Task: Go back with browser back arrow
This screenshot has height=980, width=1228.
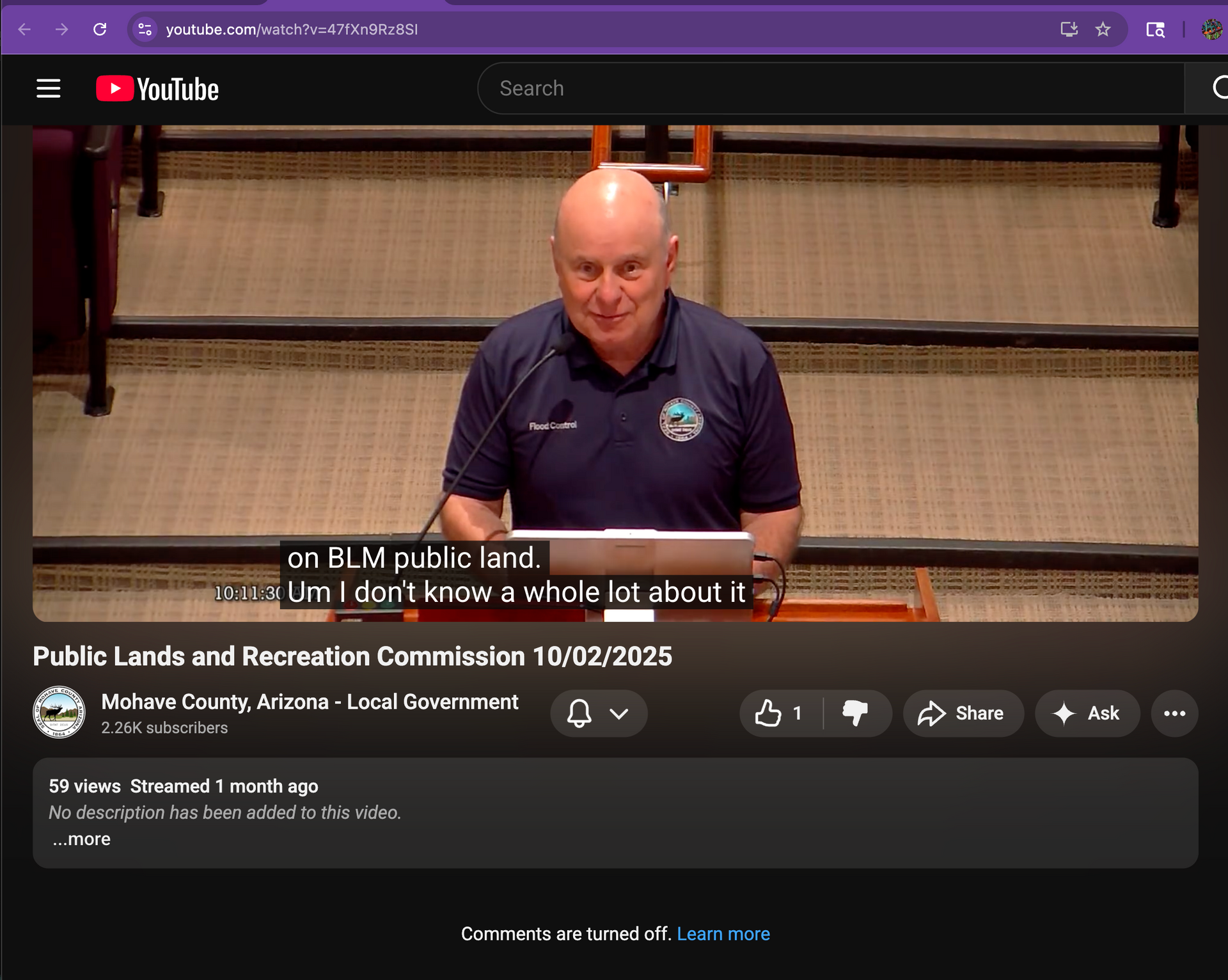Action: pyautogui.click(x=24, y=29)
